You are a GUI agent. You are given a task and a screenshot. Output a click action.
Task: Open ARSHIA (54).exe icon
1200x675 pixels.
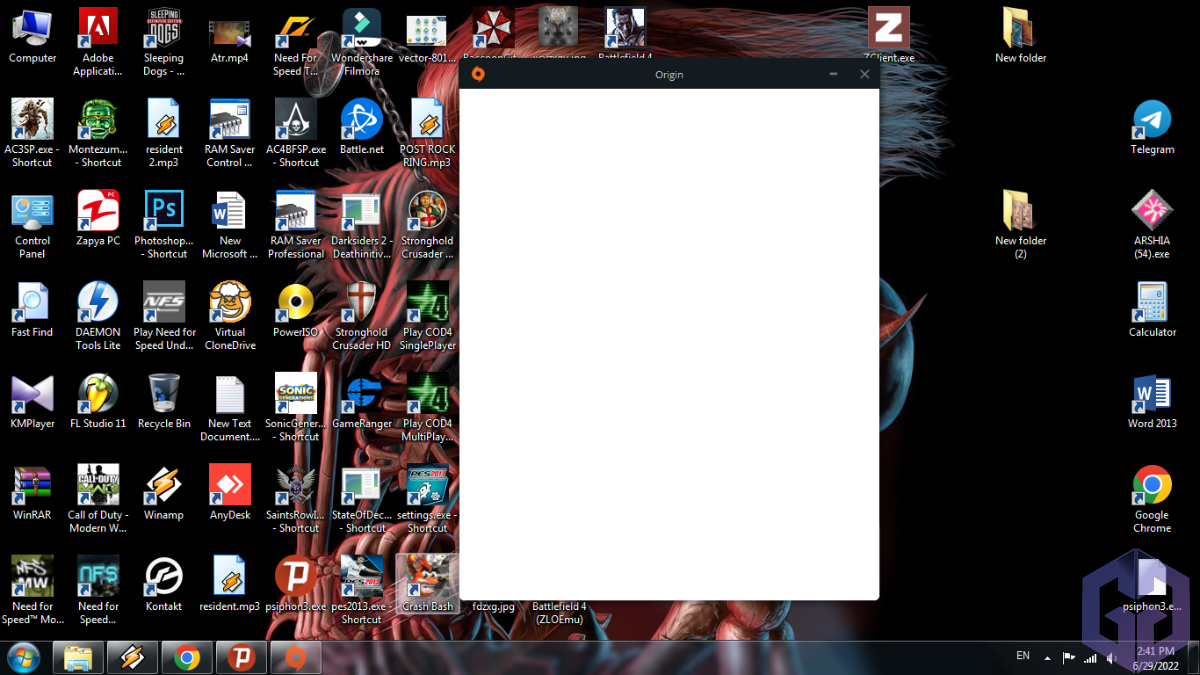point(1152,224)
